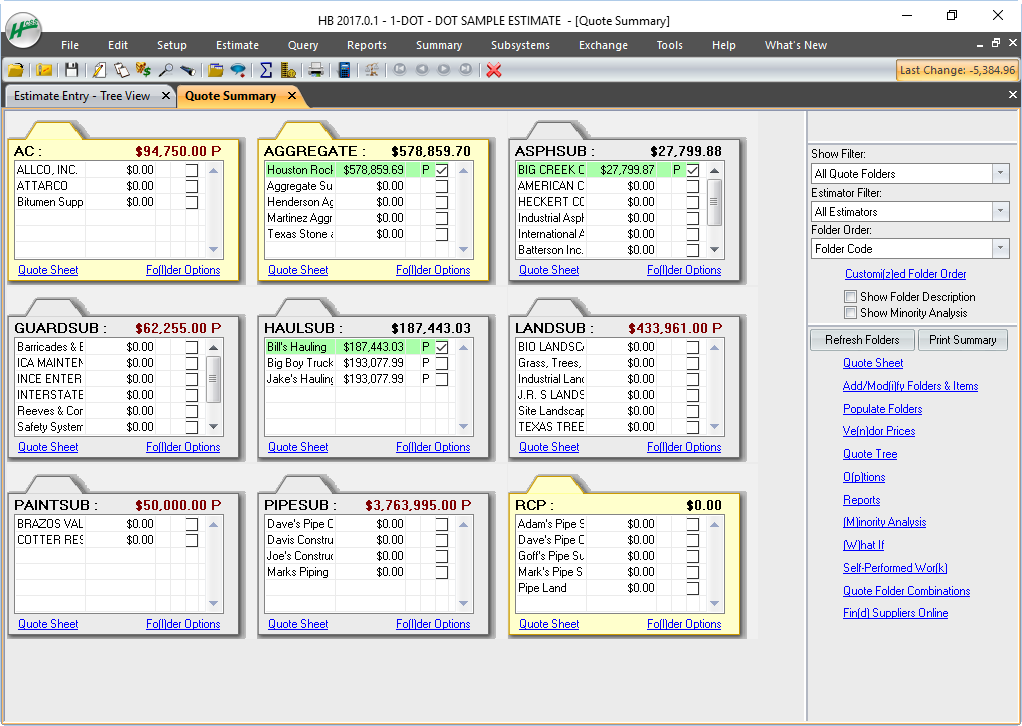1022x726 pixels.
Task: Open the Populate Folders link
Action: tap(882, 408)
